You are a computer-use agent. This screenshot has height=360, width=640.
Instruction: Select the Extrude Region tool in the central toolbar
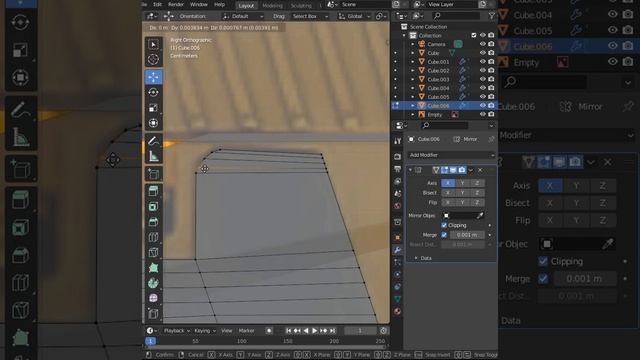point(153,191)
